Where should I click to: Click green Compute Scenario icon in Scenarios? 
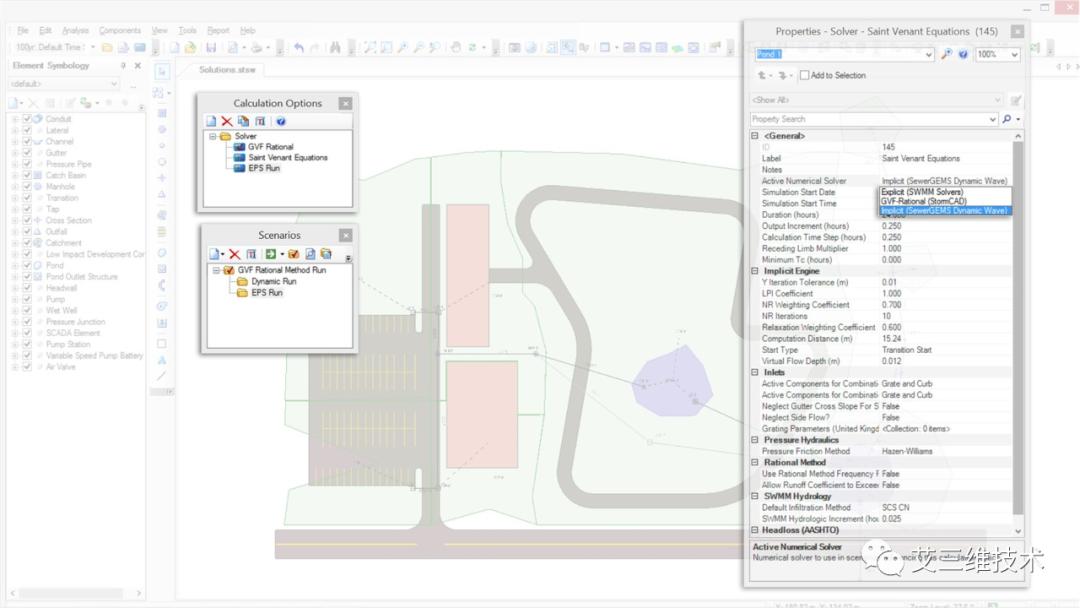pyautogui.click(x=270, y=254)
